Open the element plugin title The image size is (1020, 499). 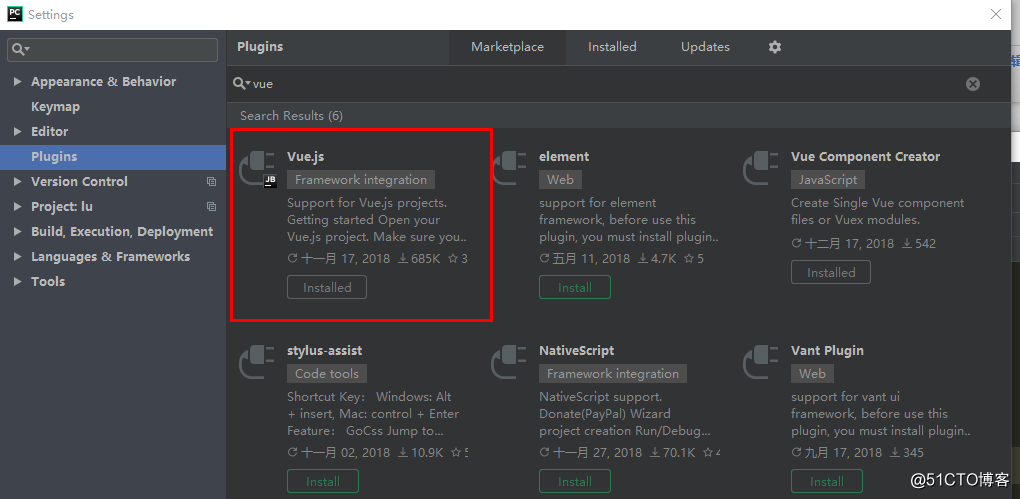[x=564, y=157]
